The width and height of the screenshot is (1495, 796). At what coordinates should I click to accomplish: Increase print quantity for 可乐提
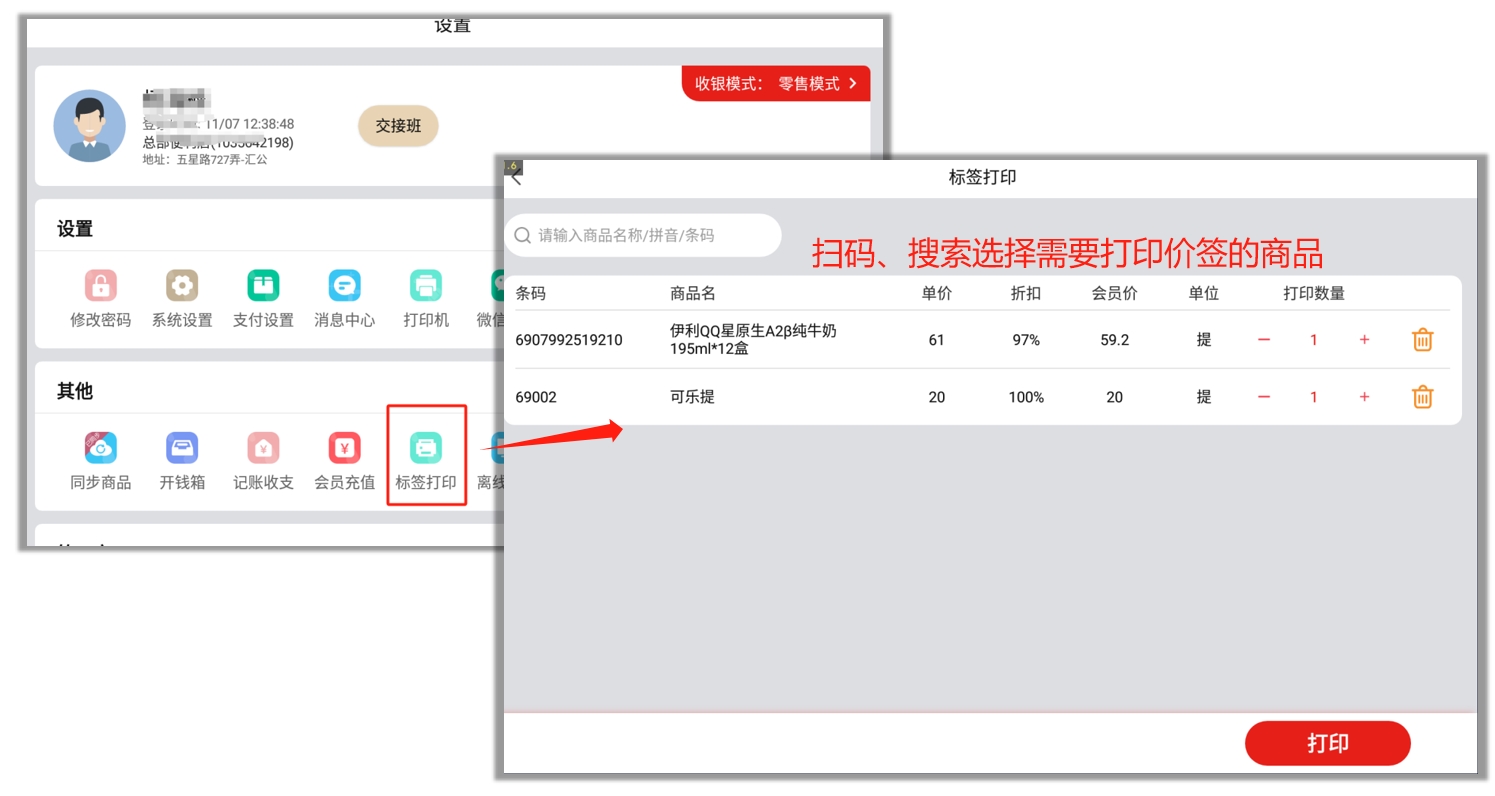(x=1364, y=397)
